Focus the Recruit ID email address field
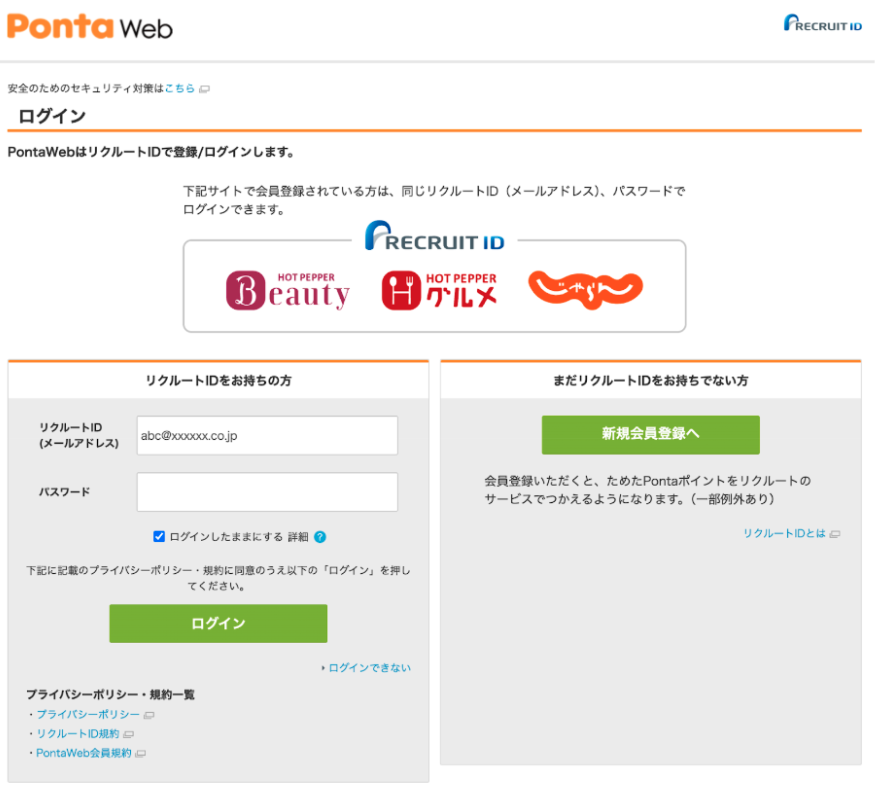 (x=267, y=435)
